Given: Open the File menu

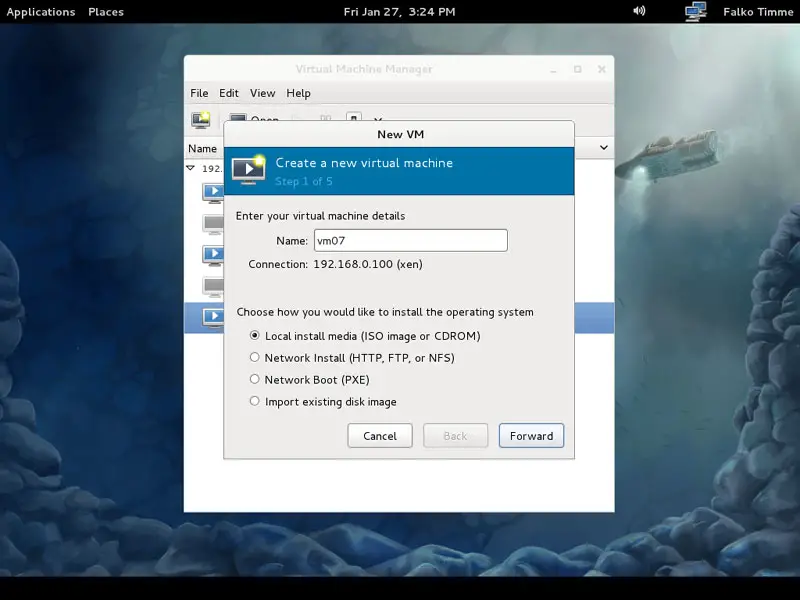Looking at the screenshot, I should pos(199,93).
